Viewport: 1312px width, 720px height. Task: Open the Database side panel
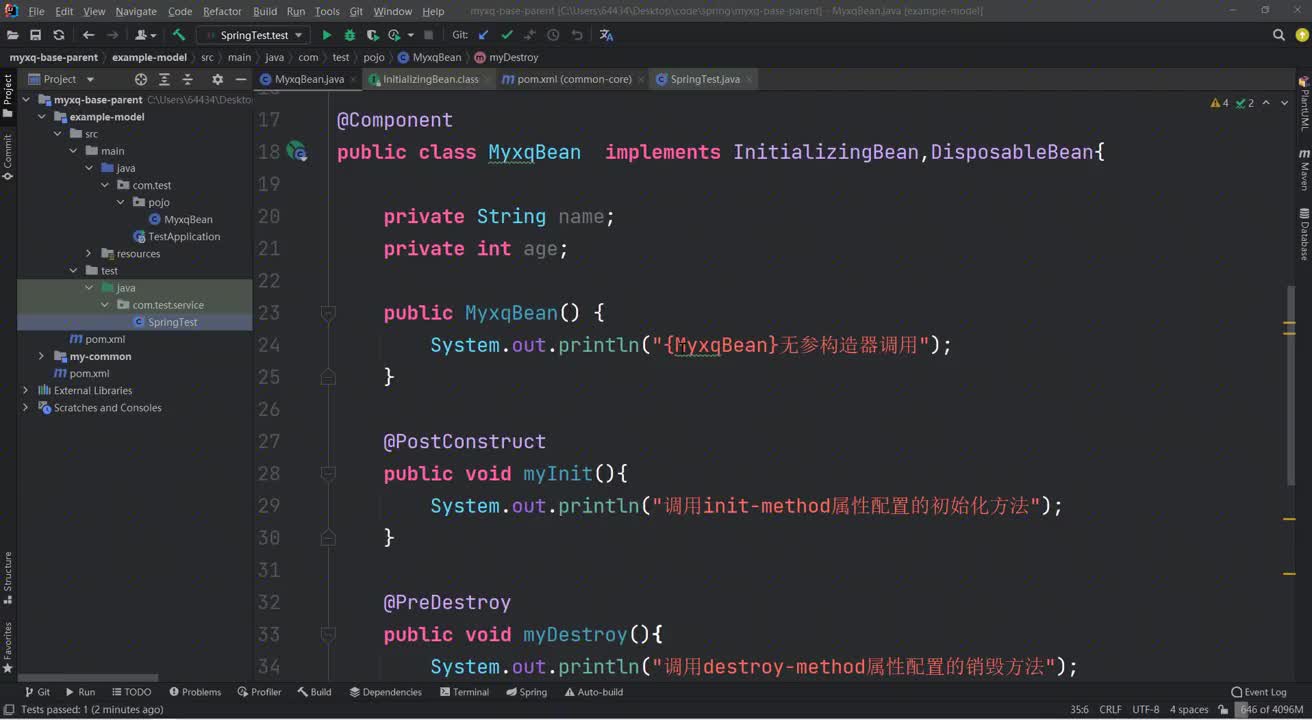[x=1304, y=234]
